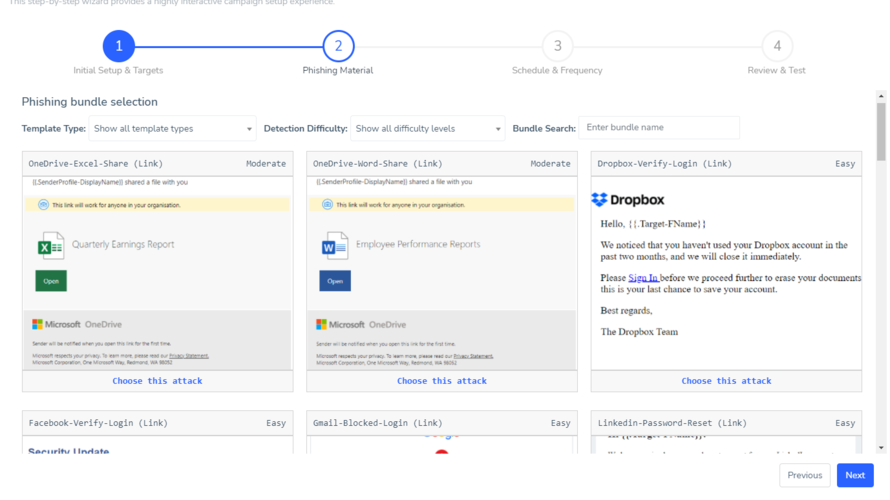Choose the OneDrive-Word-Share attack

442,381
